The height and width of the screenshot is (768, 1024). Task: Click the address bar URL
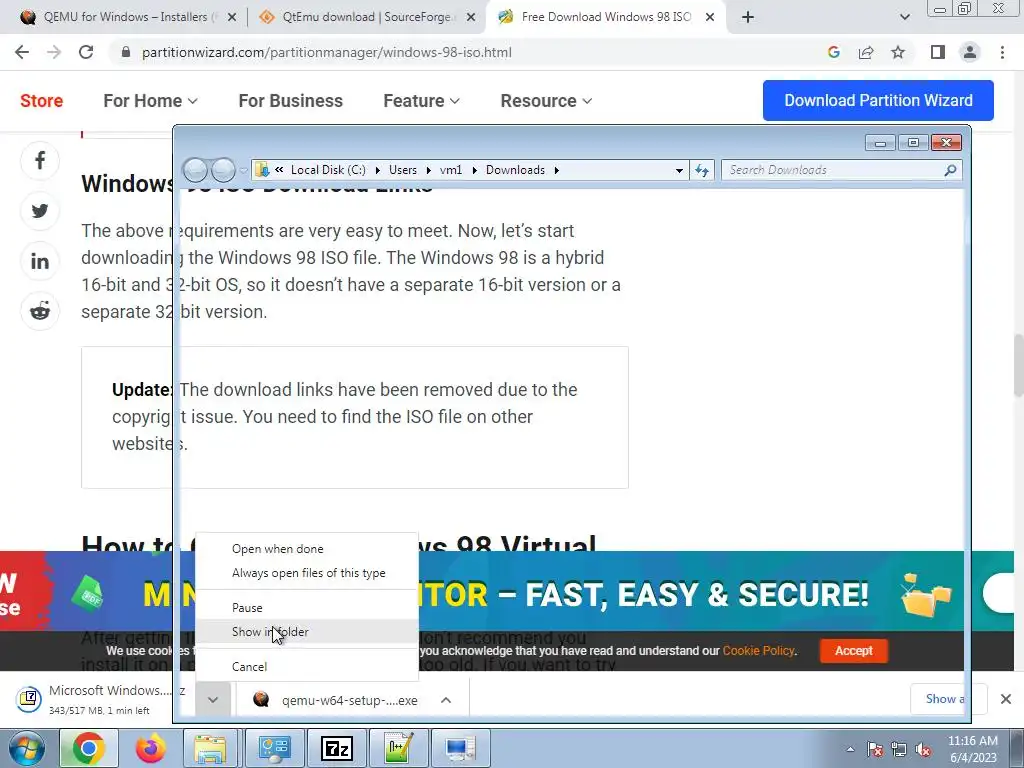(327, 52)
